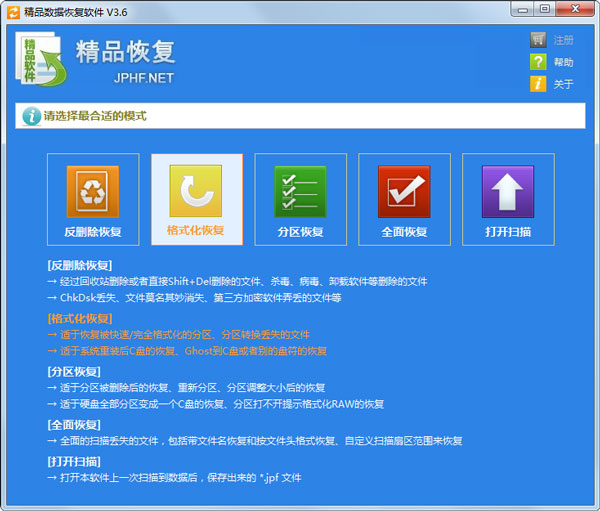This screenshot has width=600, height=511.
Task: Select the 分区恢复 mode label
Action: click(300, 232)
